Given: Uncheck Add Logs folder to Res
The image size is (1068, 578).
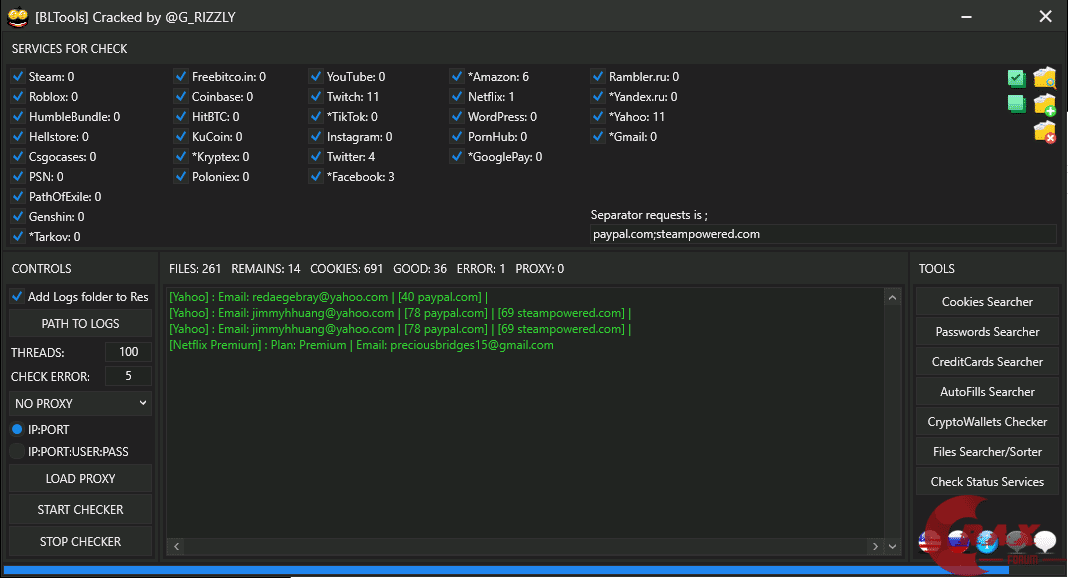Looking at the screenshot, I should pos(17,296).
